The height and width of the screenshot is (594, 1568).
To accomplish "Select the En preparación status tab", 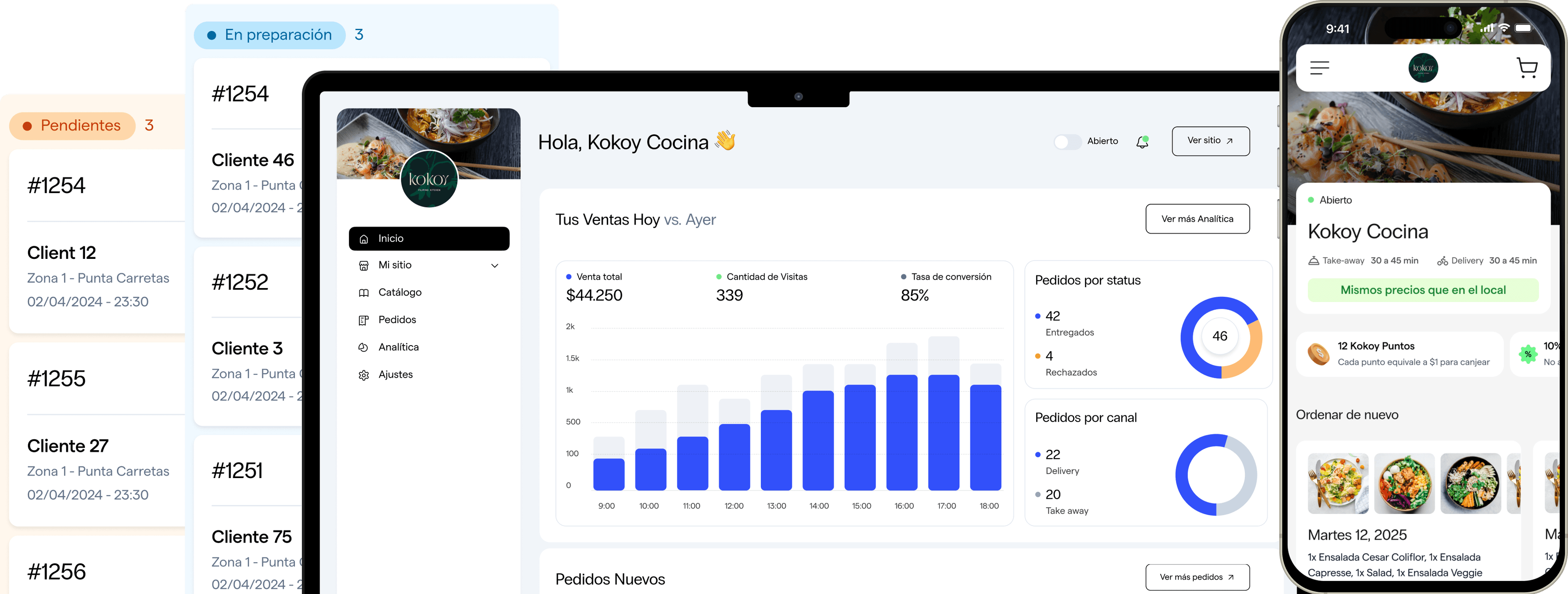I will pyautogui.click(x=270, y=35).
